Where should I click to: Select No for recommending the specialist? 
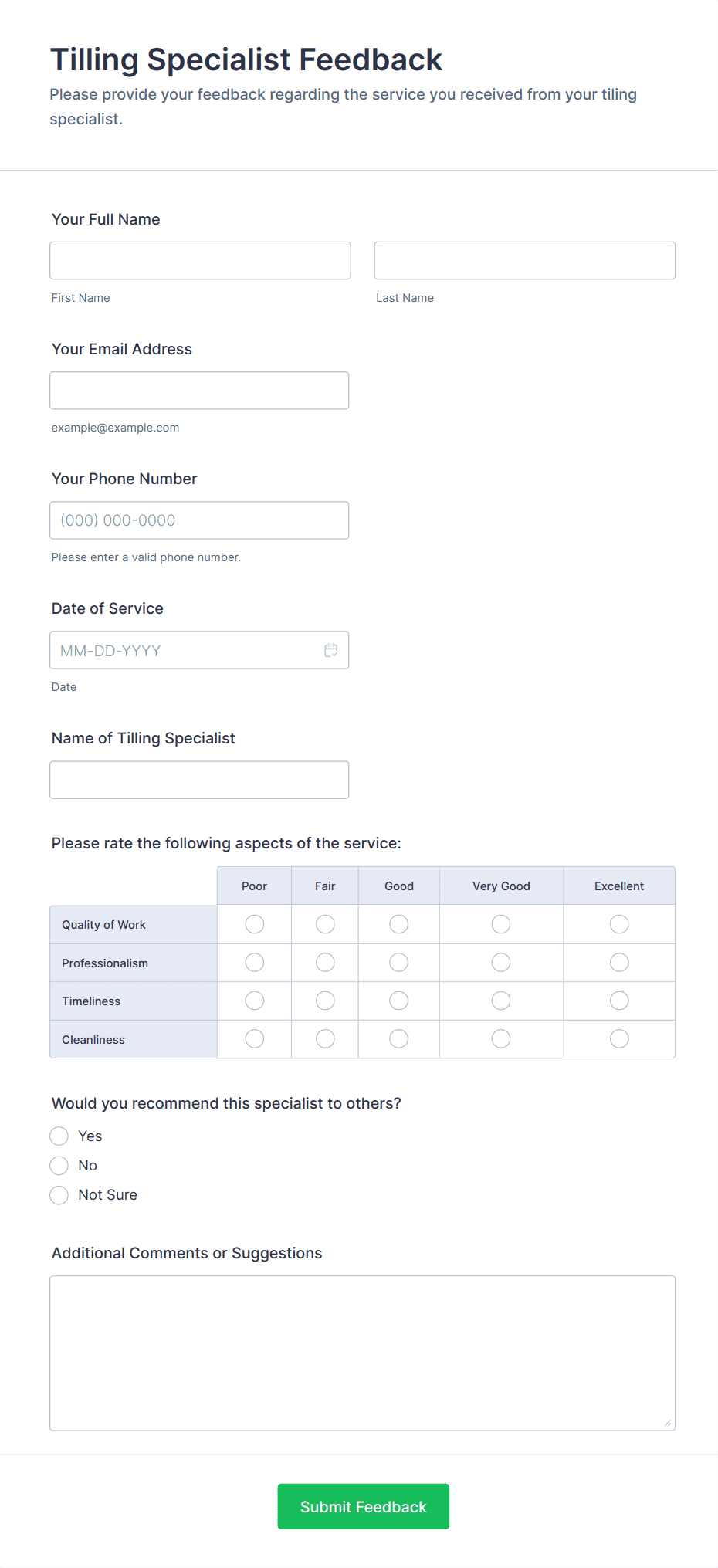[x=59, y=1165]
